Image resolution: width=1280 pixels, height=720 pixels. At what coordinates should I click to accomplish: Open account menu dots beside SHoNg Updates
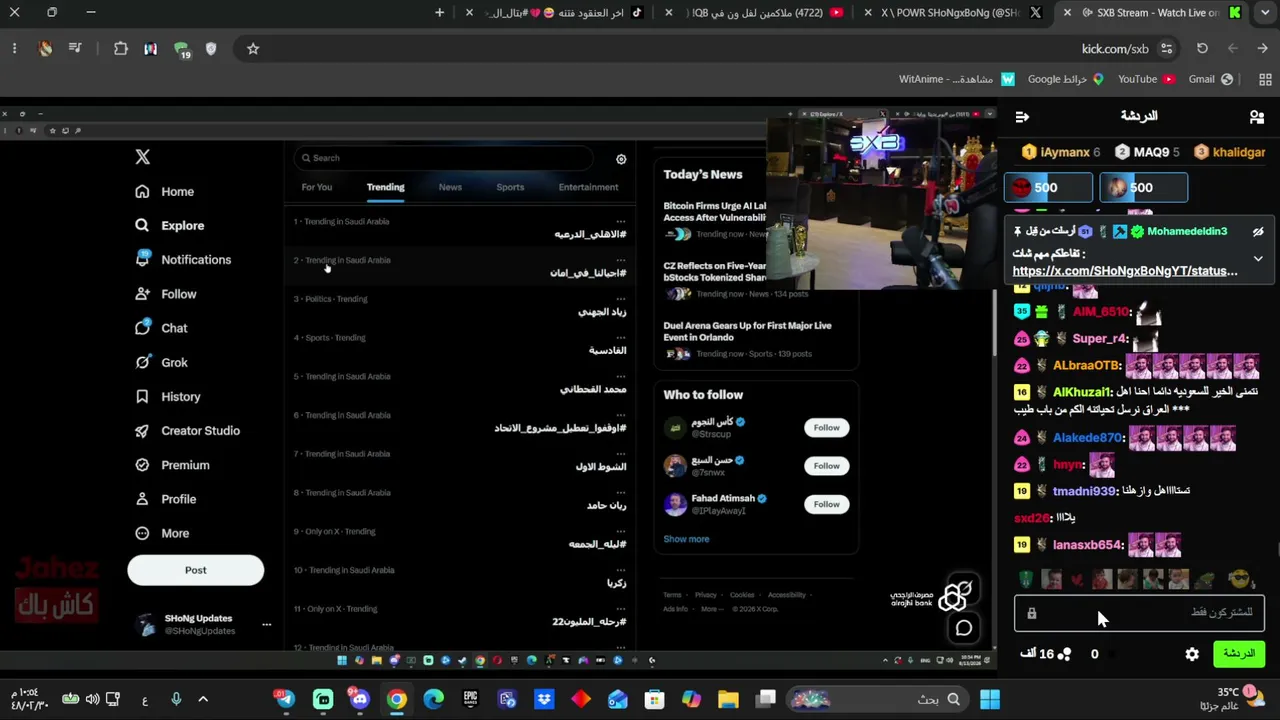(x=266, y=625)
